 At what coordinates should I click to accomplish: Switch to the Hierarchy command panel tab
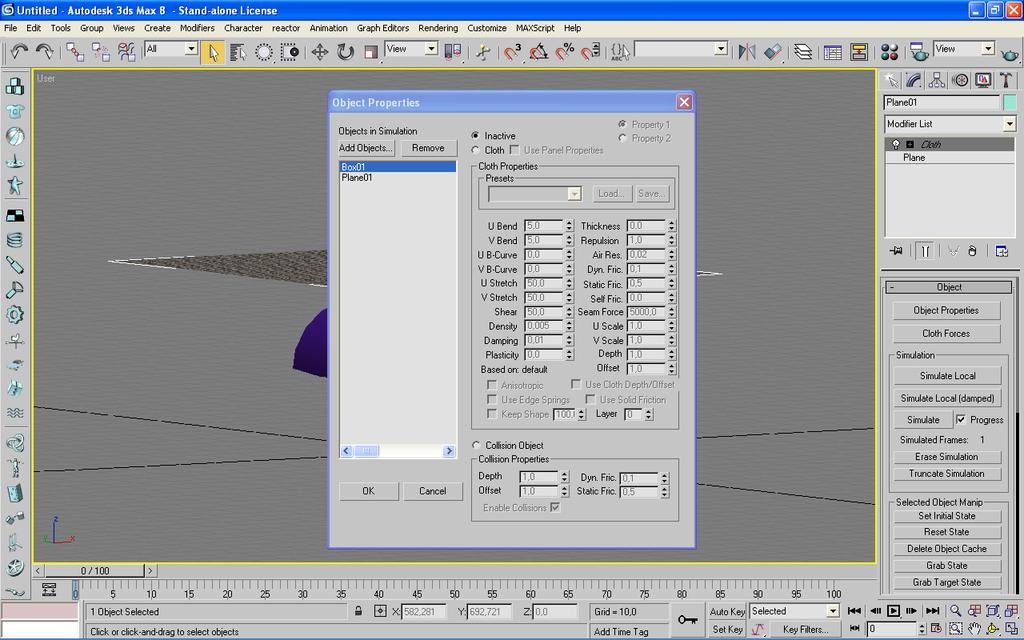coord(936,80)
